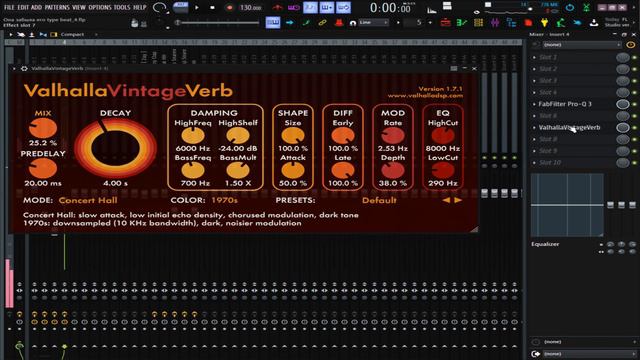Screen dimensions: 640x360
Task: Open the Piano roll icon
Action: coord(462,23)
